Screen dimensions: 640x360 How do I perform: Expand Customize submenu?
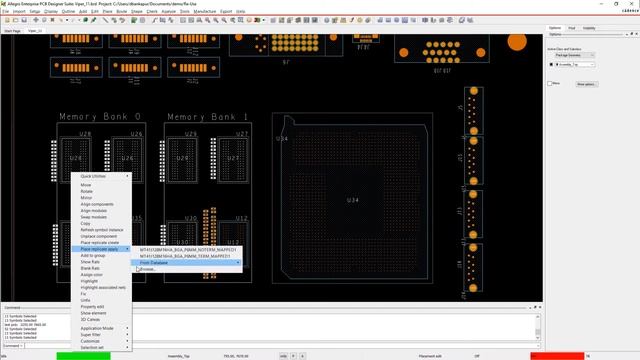point(102,341)
